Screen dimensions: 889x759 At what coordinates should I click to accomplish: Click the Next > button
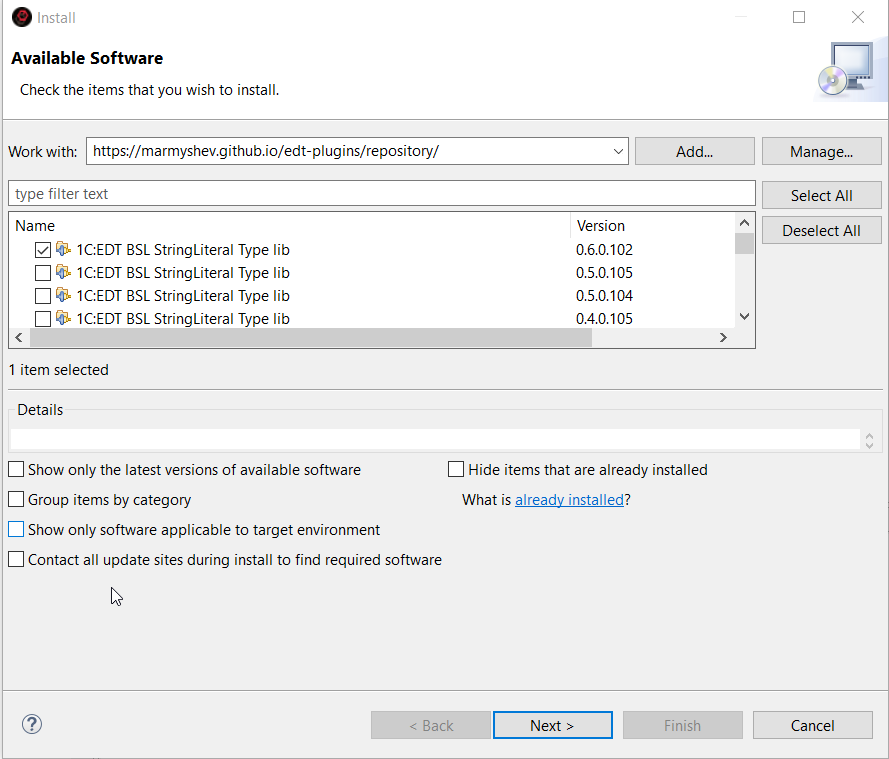(553, 725)
